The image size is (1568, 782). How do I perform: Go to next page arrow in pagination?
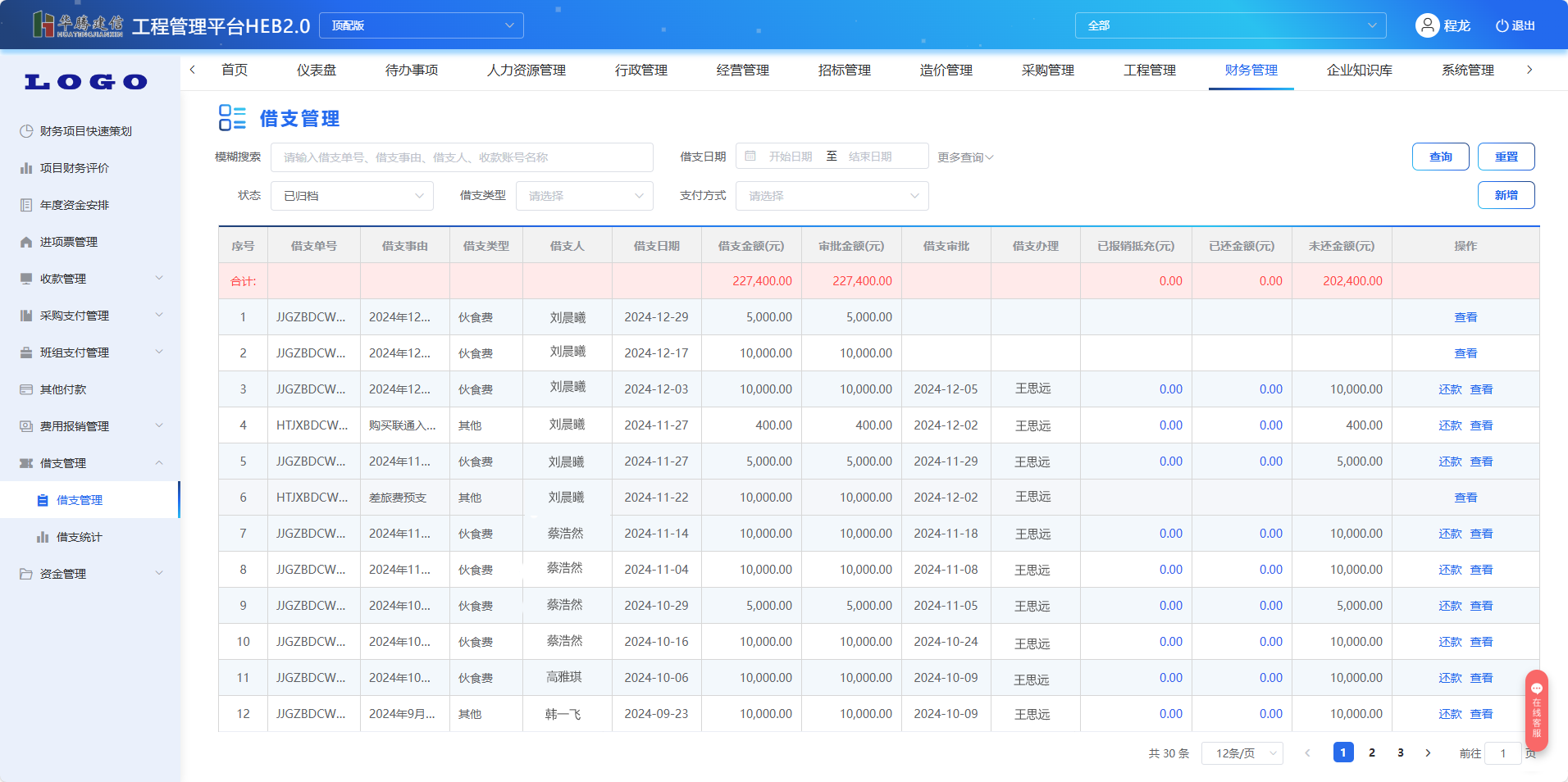(x=1428, y=752)
